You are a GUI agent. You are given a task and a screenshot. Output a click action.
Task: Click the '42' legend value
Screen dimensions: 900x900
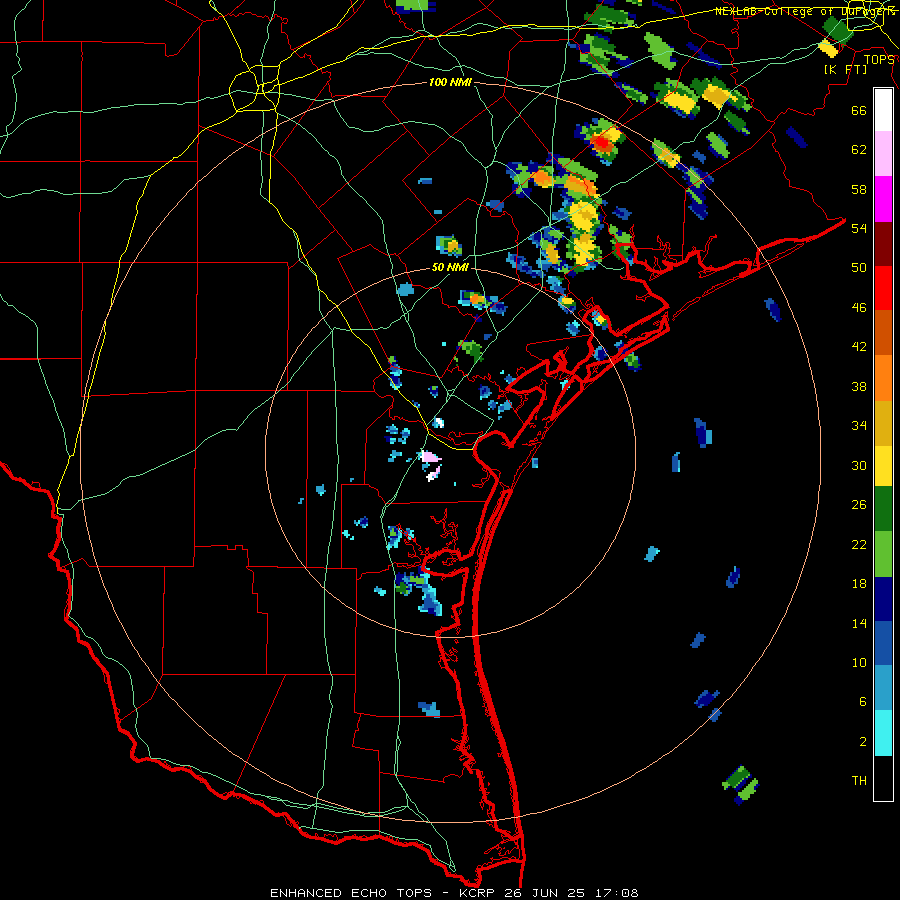click(x=859, y=347)
